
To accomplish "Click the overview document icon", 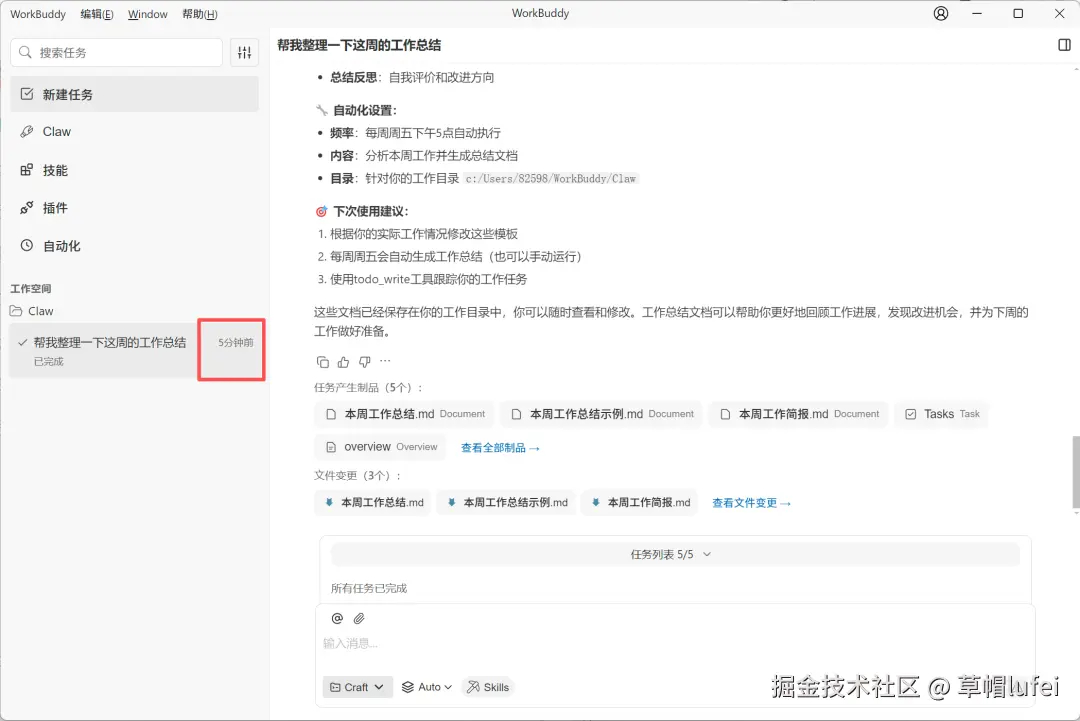I will (331, 448).
